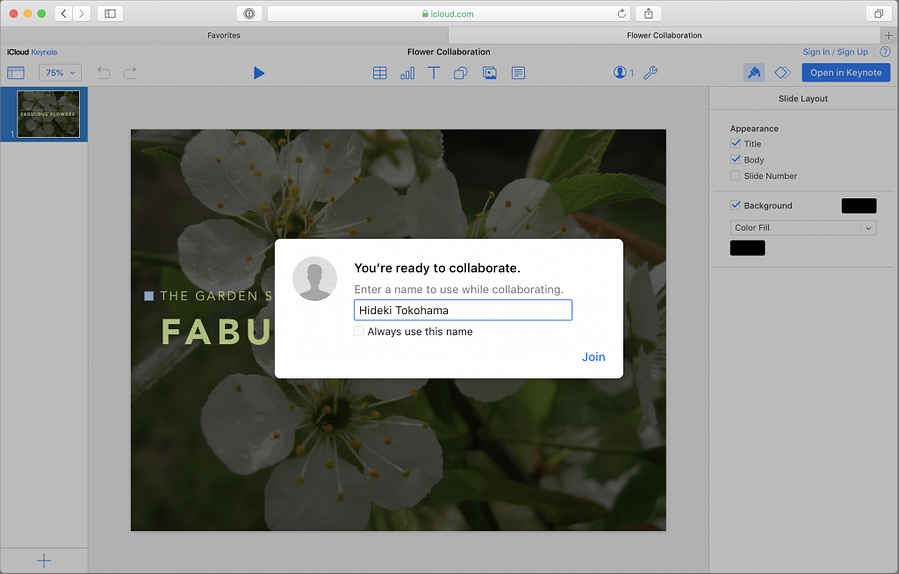Check the Always use this name box

click(x=360, y=332)
